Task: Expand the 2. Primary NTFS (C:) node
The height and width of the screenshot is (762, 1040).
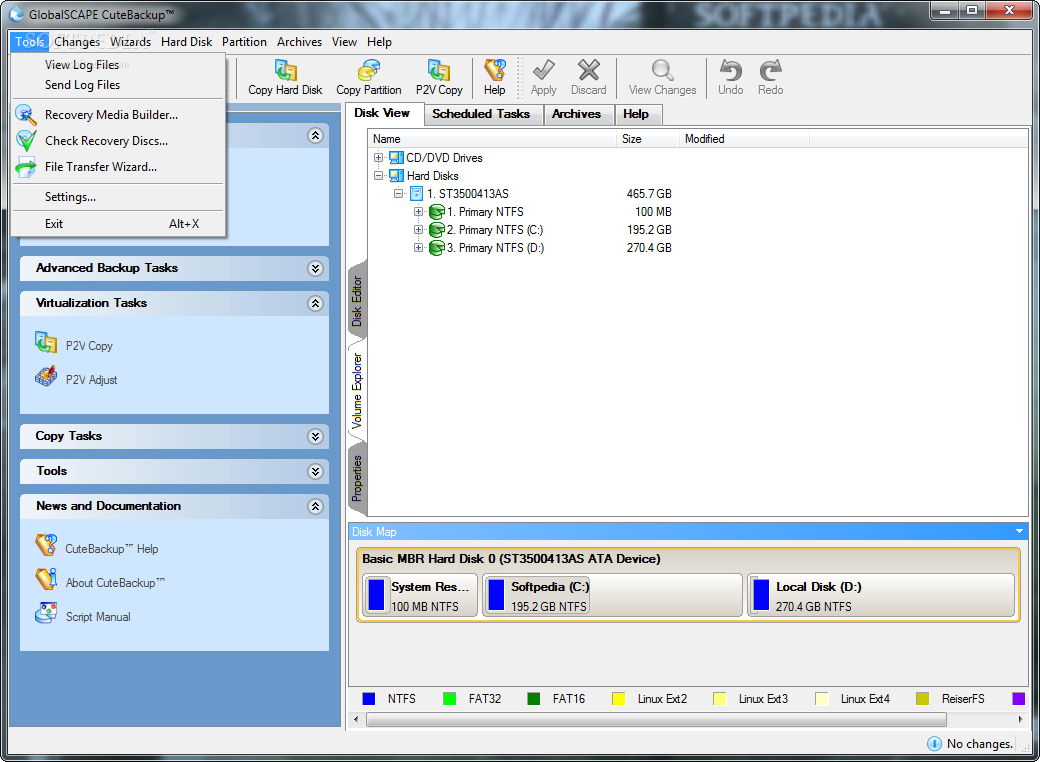Action: pyautogui.click(x=418, y=229)
